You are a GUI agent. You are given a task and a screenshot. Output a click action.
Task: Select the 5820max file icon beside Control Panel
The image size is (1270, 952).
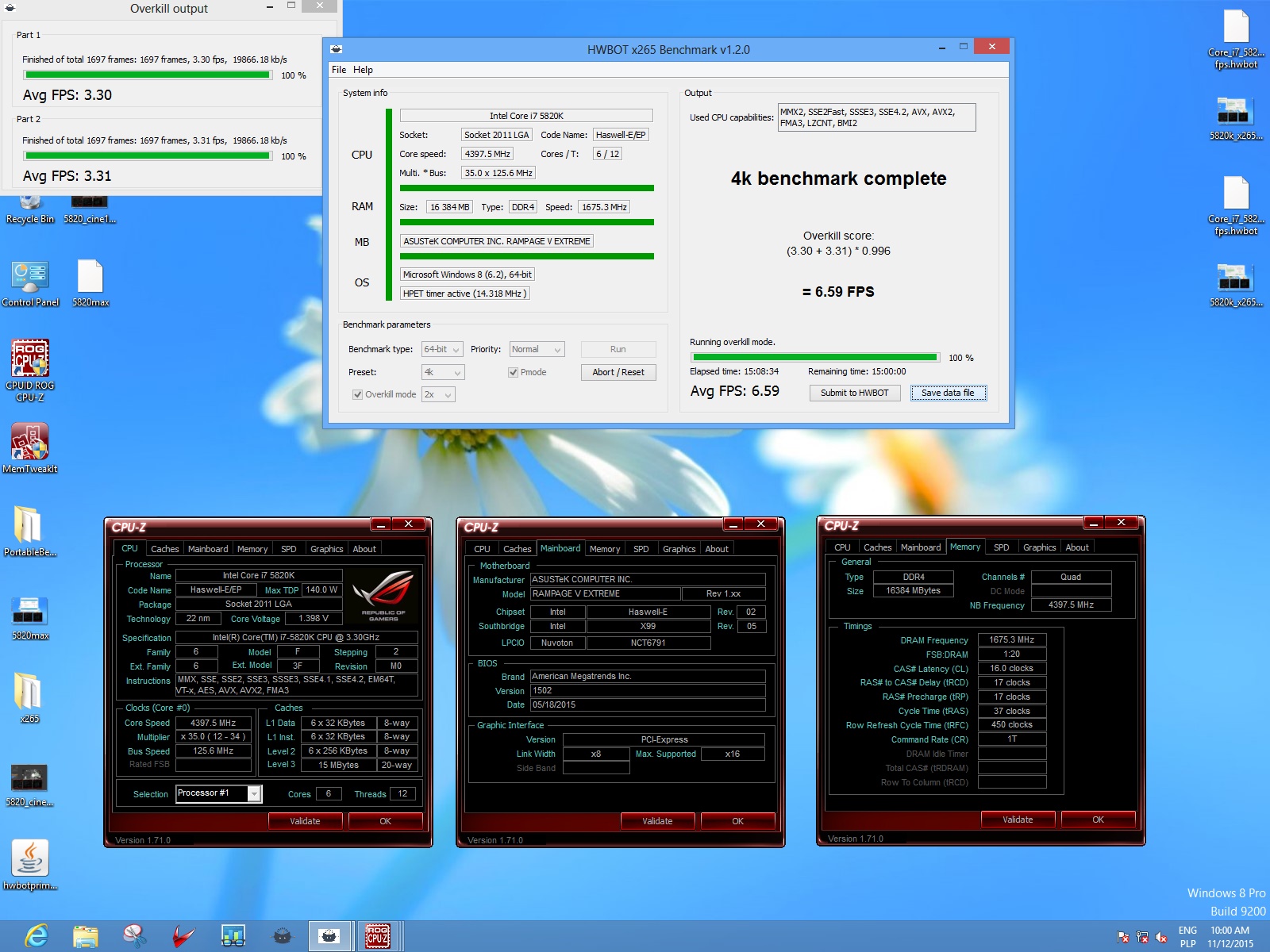coord(90,283)
